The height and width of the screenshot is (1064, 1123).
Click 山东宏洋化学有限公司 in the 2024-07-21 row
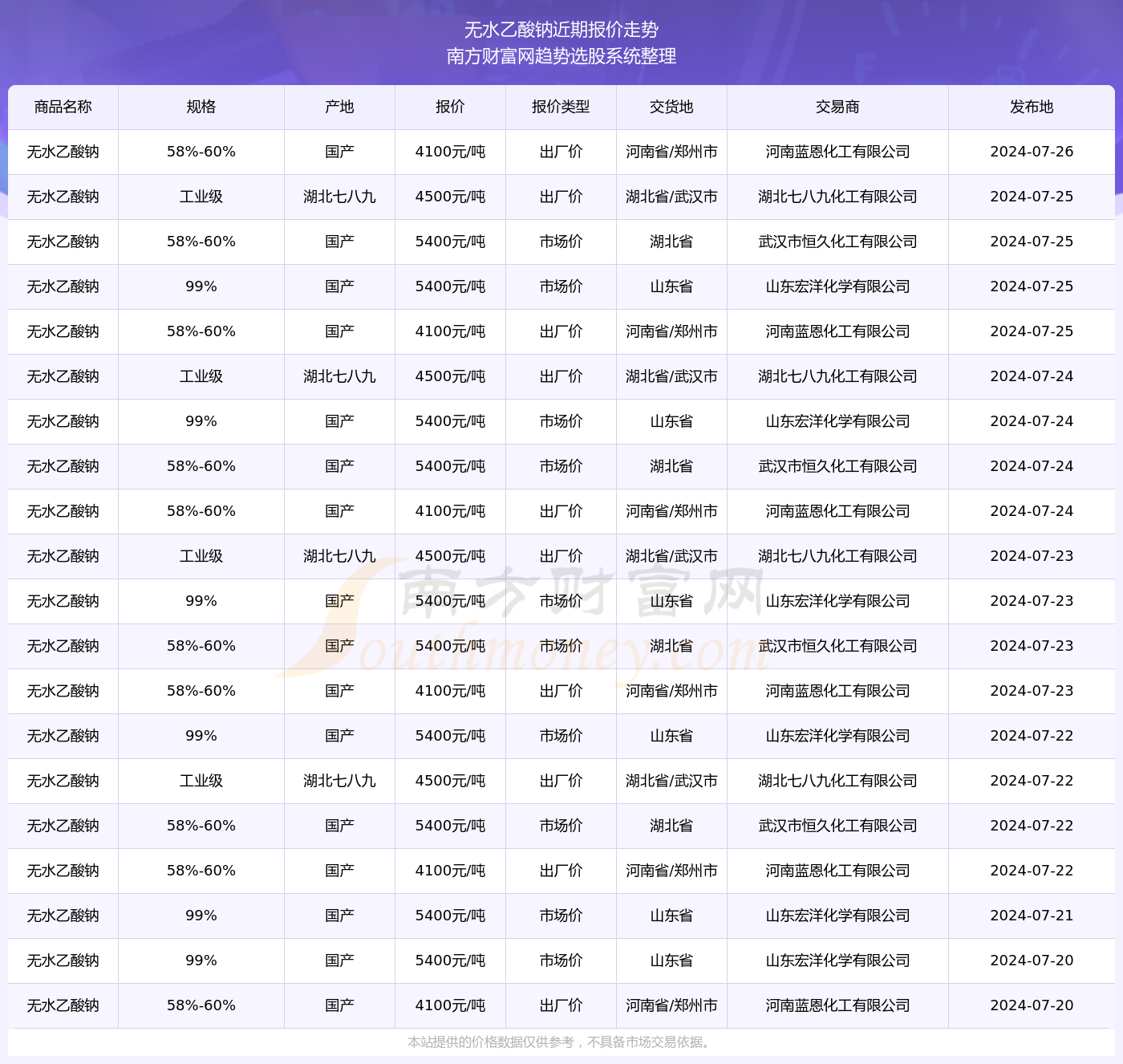(837, 916)
